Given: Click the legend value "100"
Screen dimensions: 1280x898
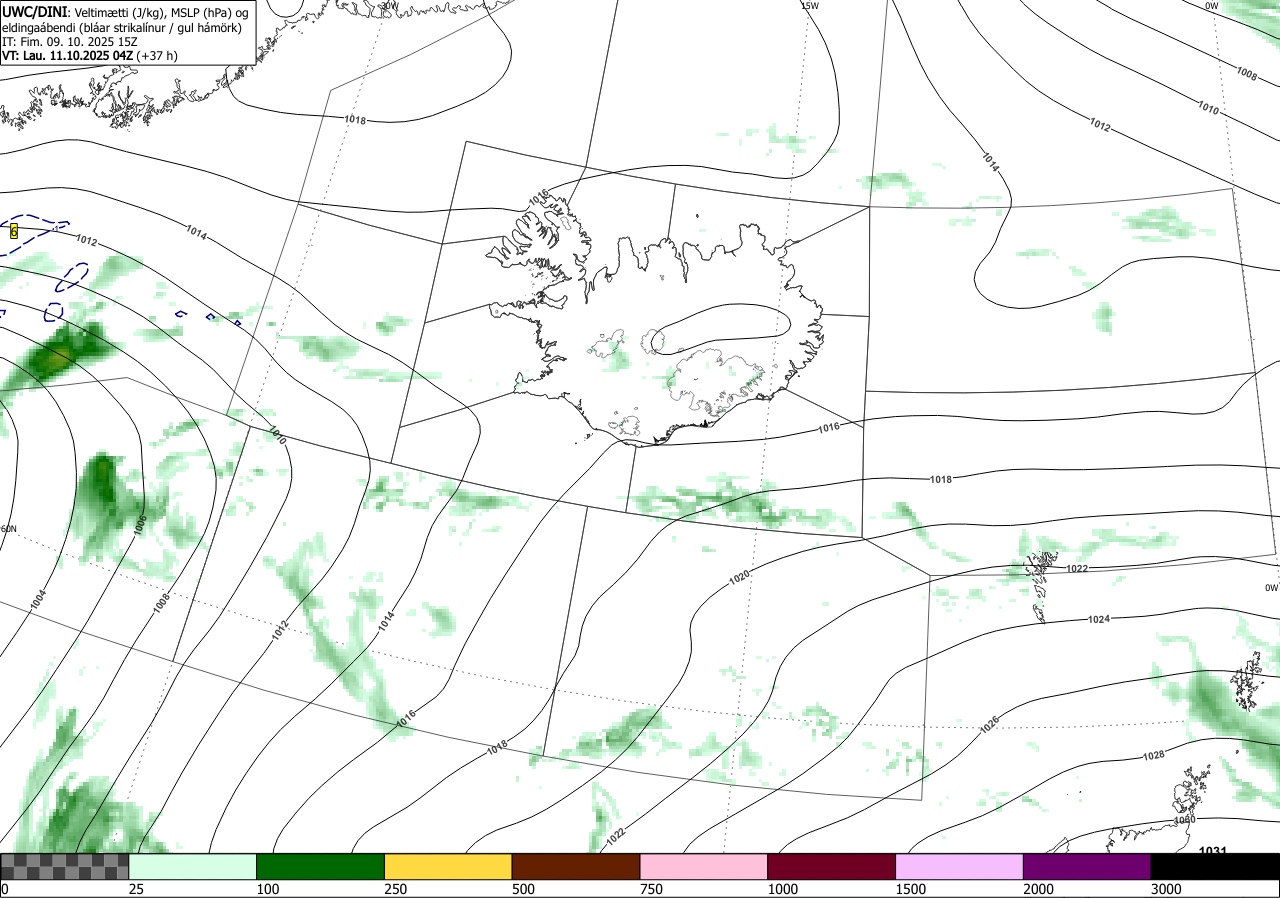Looking at the screenshot, I should point(268,889).
